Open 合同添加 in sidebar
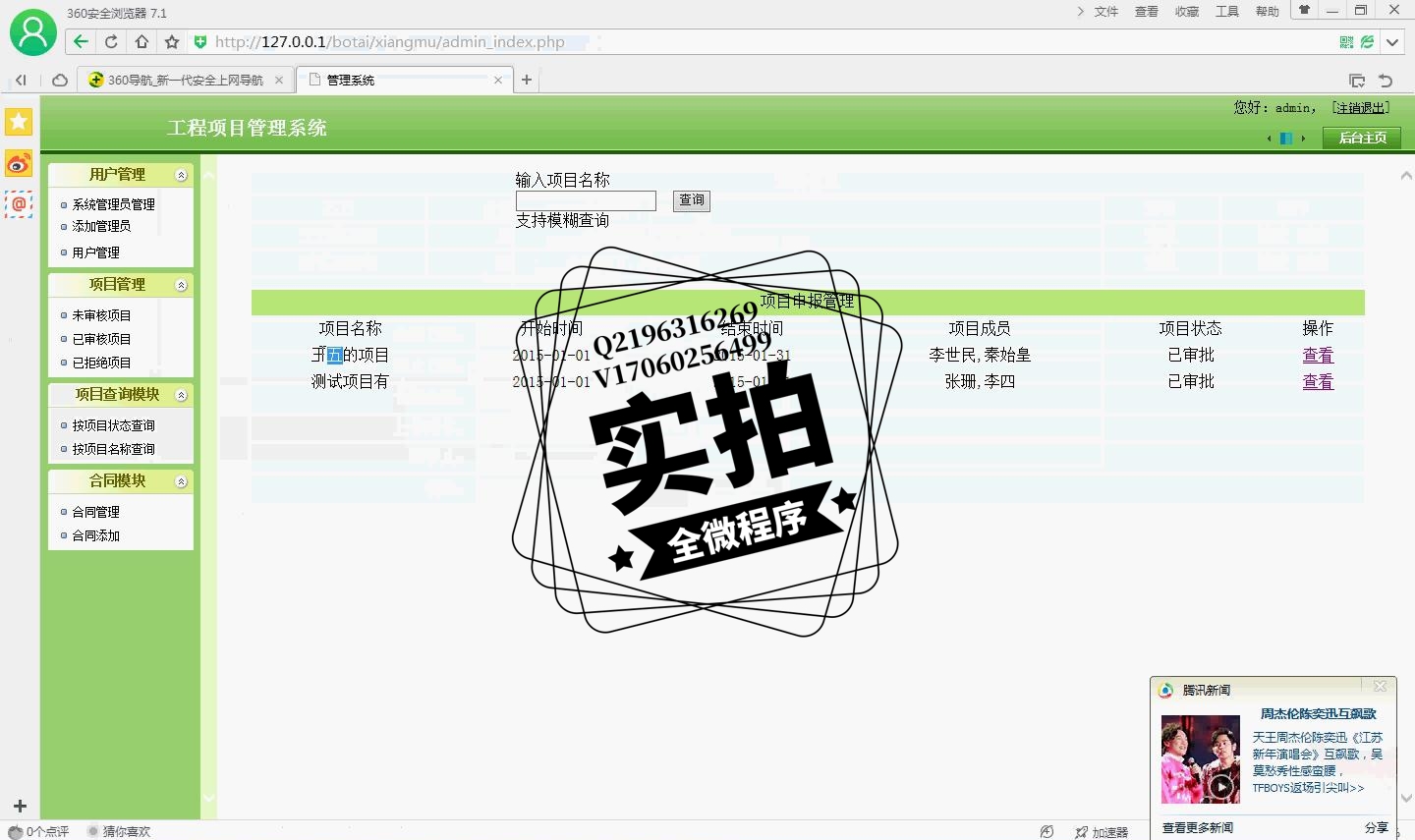Screen dimensions: 1415x840 95,535
